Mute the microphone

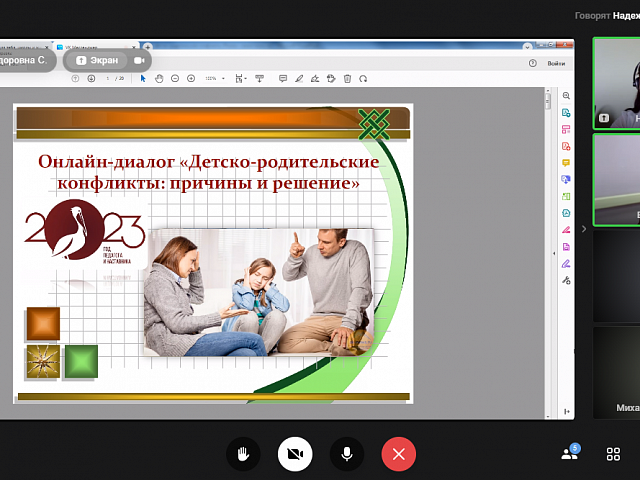(x=346, y=454)
